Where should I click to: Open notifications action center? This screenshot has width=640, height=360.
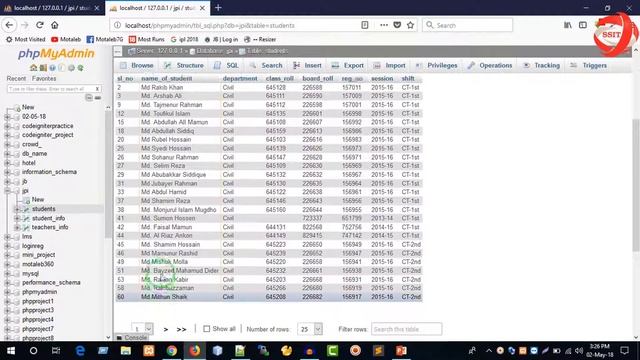(624, 351)
